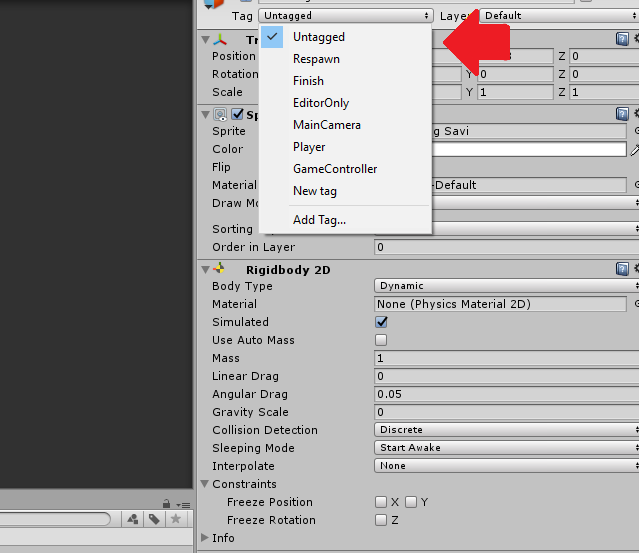Screen dimensions: 639x553
Task: Click the project search field
Action: pyautogui.click(x=55, y=519)
